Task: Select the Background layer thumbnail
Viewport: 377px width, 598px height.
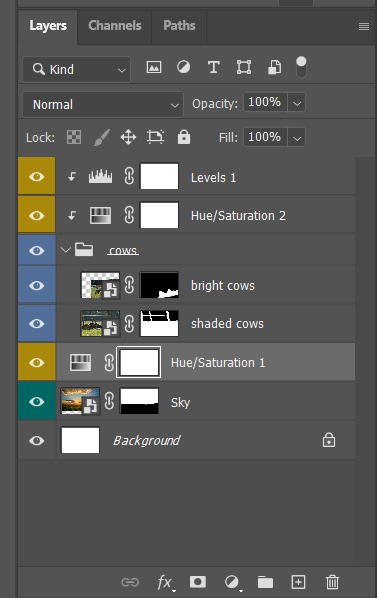Action: point(80,440)
